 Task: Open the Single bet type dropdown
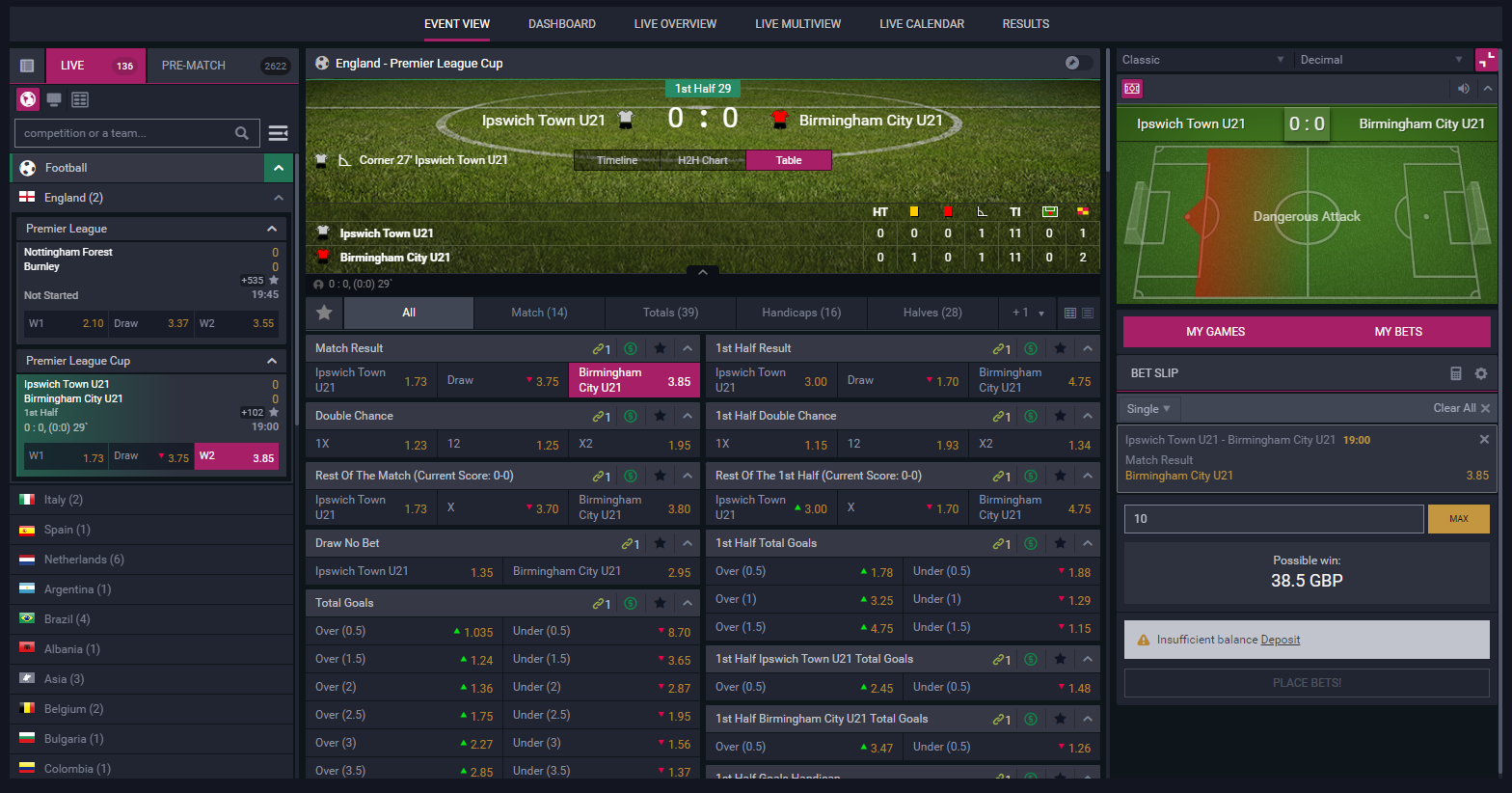[x=1147, y=409]
